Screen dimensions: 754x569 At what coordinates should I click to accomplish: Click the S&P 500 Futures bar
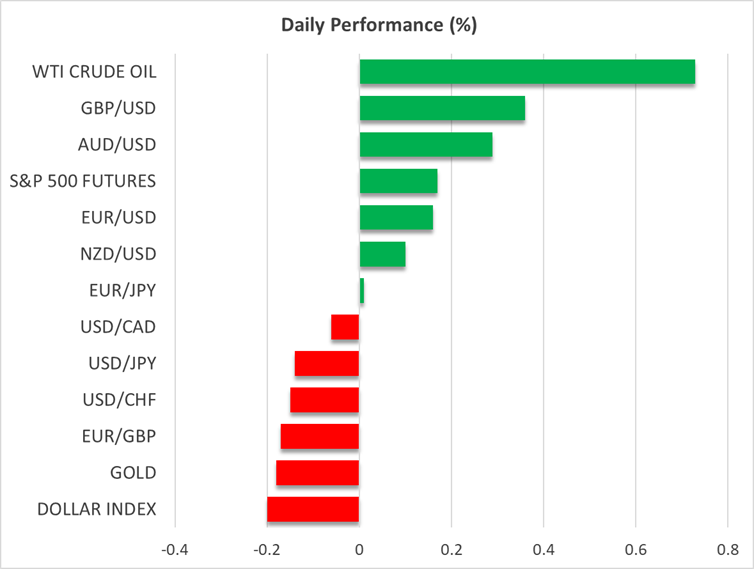click(398, 181)
